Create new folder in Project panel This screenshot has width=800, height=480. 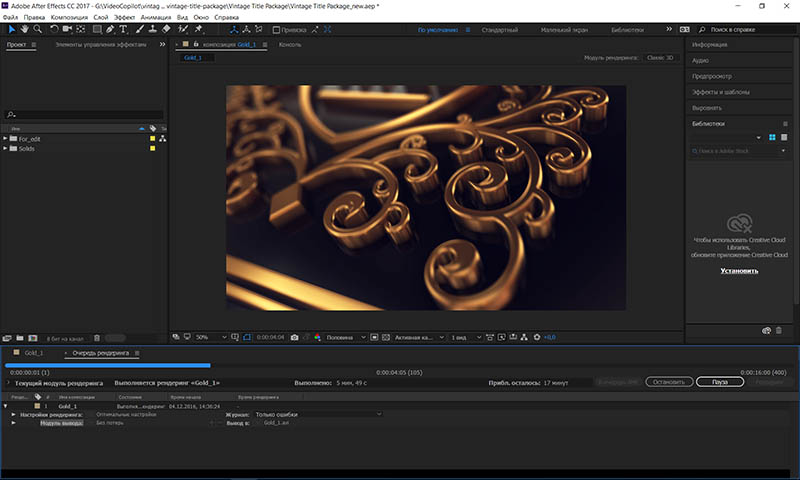pyautogui.click(x=20, y=338)
